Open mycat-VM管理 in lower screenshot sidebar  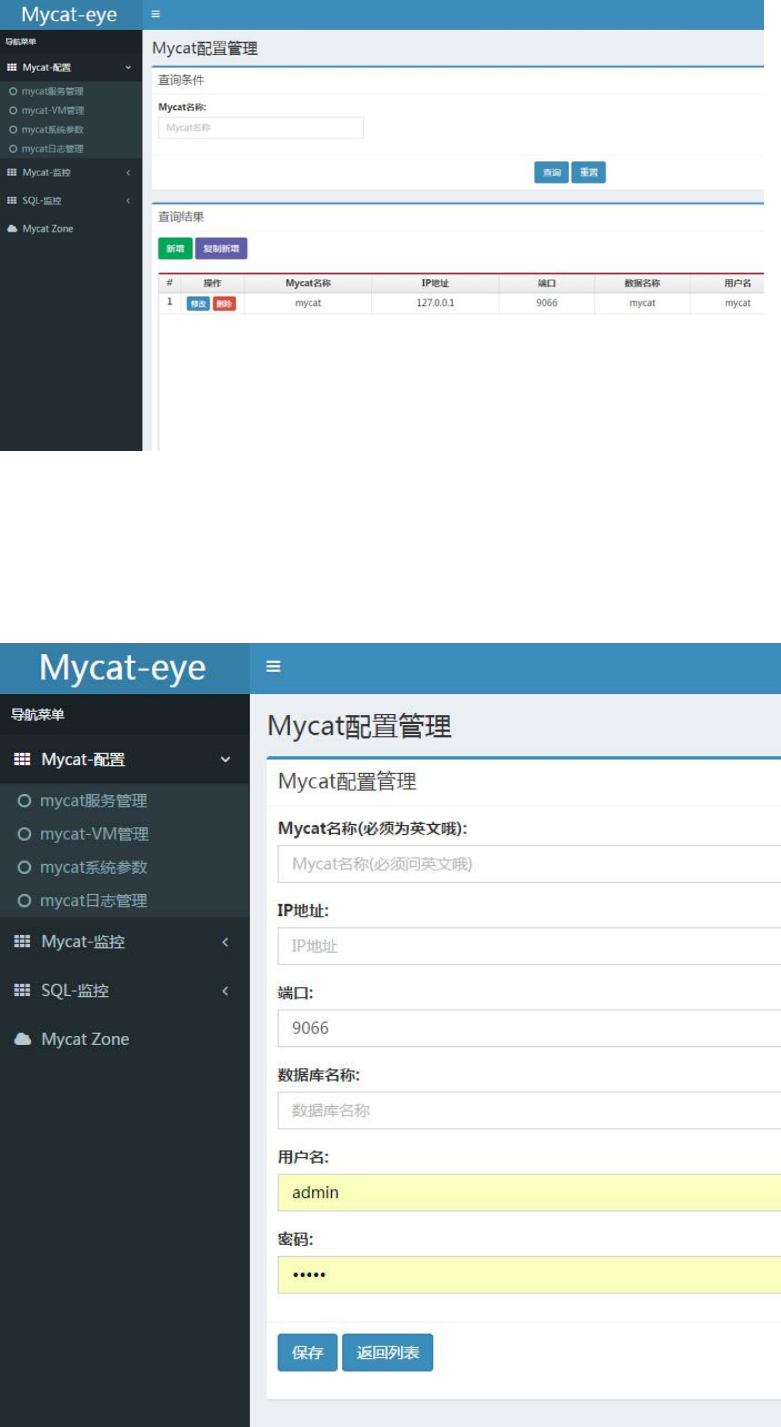point(94,834)
